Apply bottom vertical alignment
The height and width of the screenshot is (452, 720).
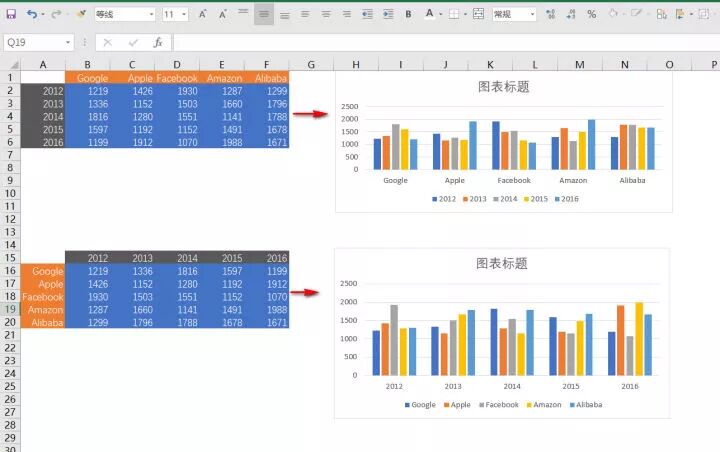click(x=285, y=14)
